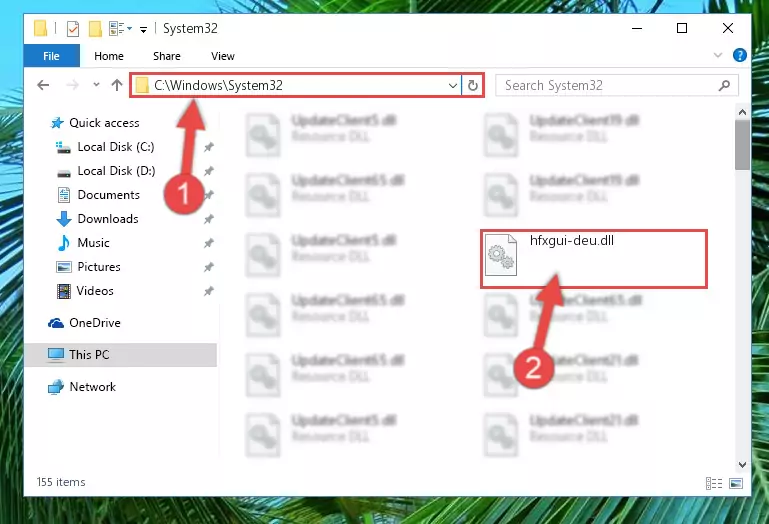Open Local Disk (C:) in sidebar
Viewport: 769px width, 524px height.
coord(116,147)
